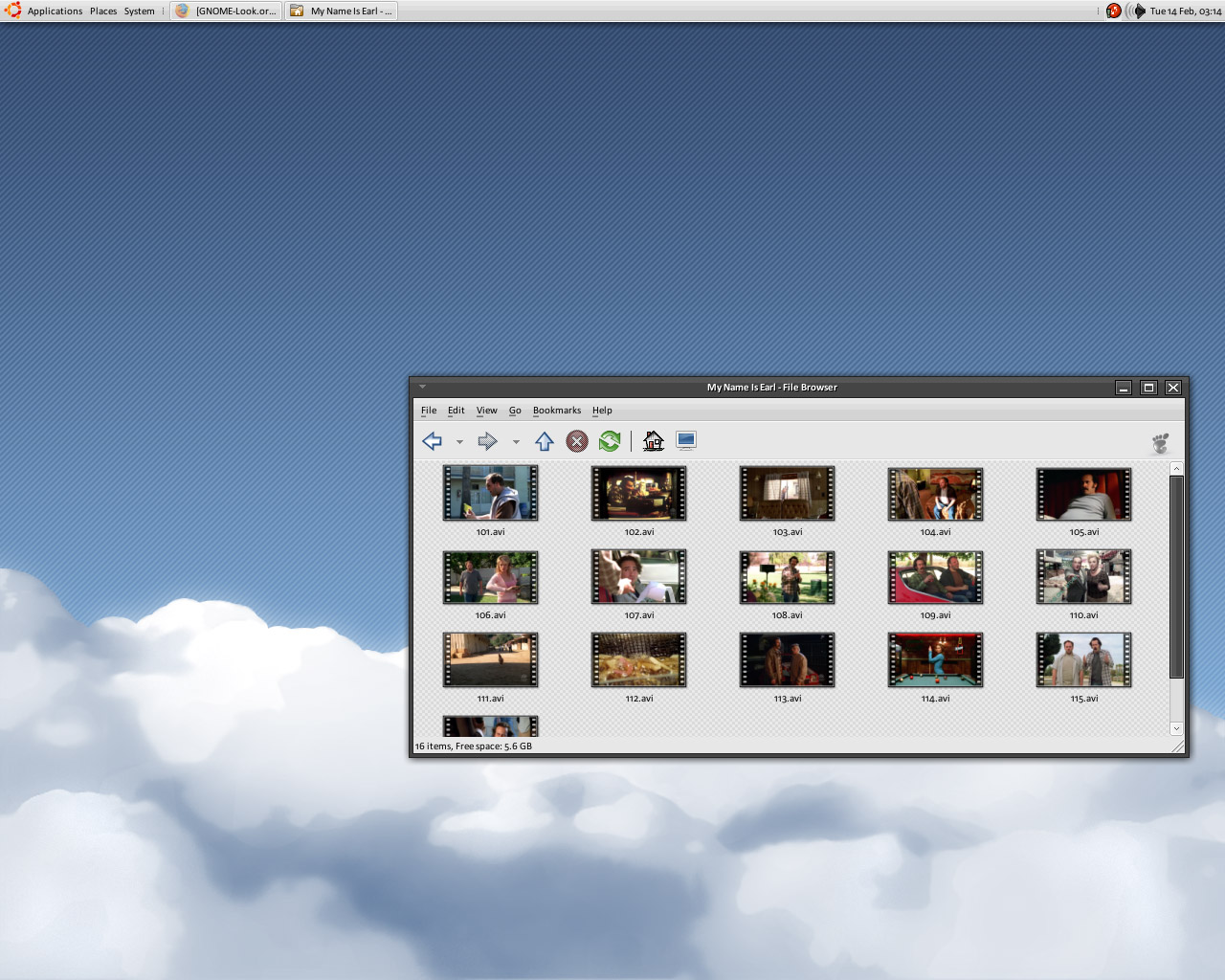Click the '16 items, Free space' status text
Image resolution: width=1225 pixels, height=980 pixels.
coord(474,746)
